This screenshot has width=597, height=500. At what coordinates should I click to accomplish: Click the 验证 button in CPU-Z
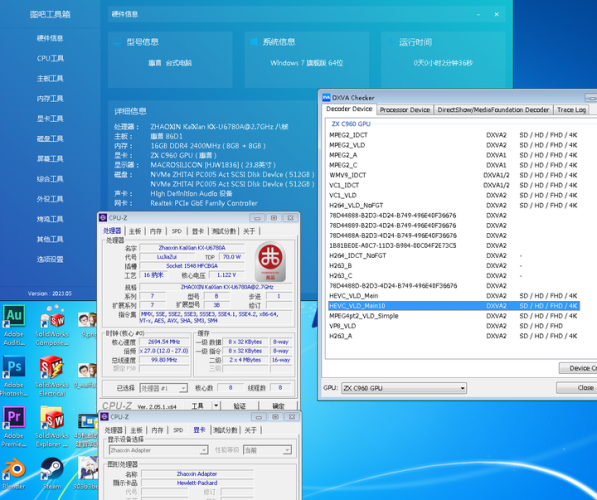(239, 406)
